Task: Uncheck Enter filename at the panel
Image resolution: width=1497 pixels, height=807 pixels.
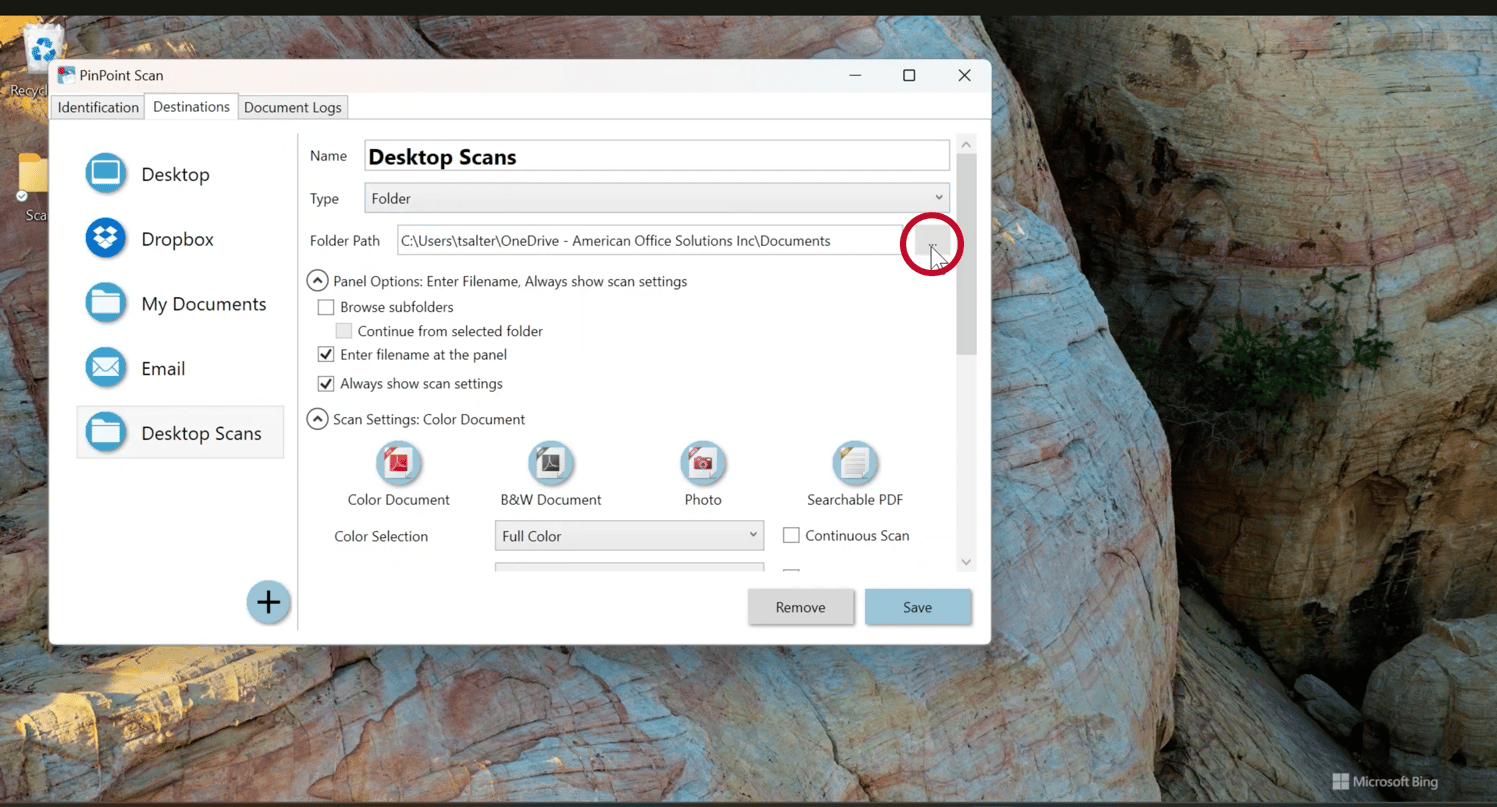Action: click(326, 354)
